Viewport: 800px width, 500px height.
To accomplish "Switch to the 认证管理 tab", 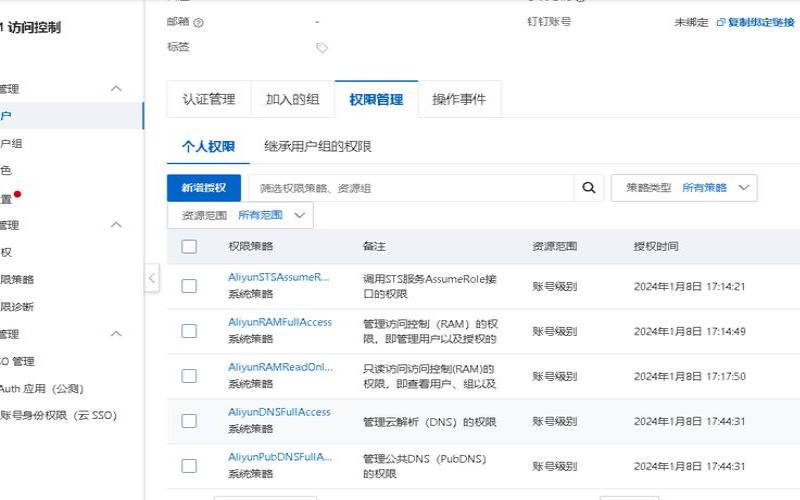I will tap(209, 99).
